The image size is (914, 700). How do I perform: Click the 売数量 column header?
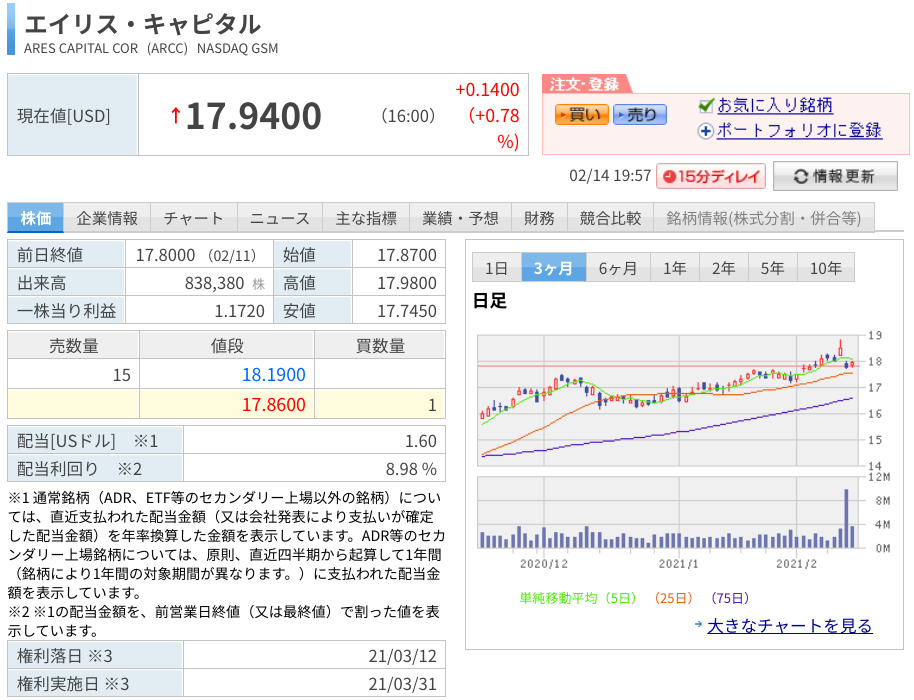click(73, 346)
